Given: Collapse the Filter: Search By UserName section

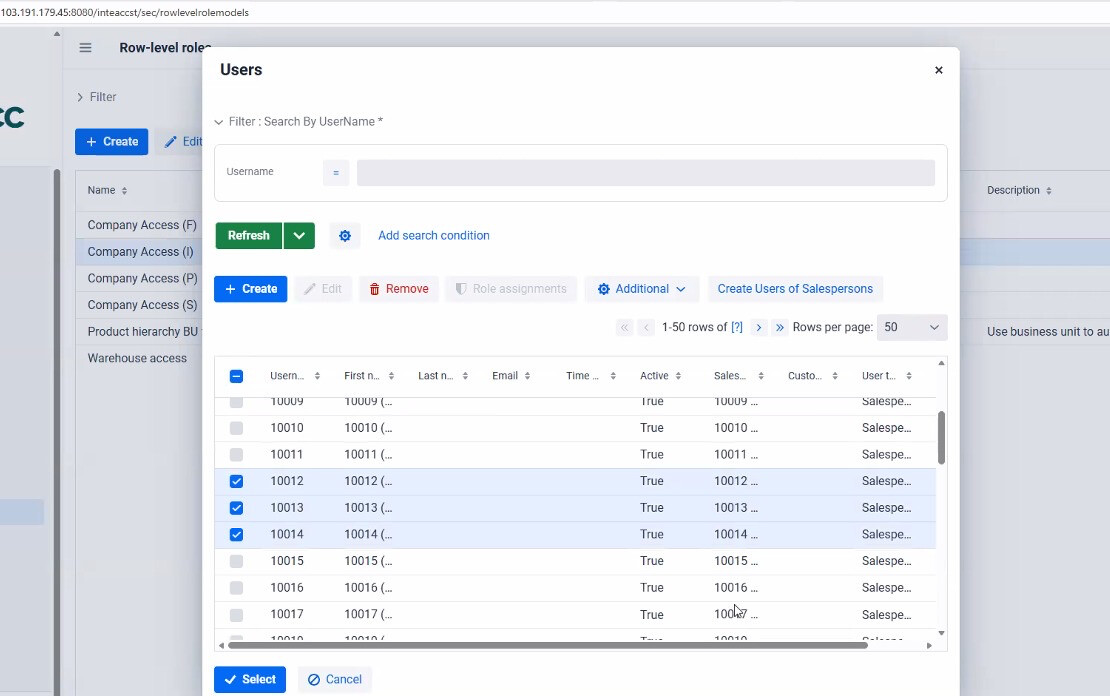Looking at the screenshot, I should tap(219, 122).
